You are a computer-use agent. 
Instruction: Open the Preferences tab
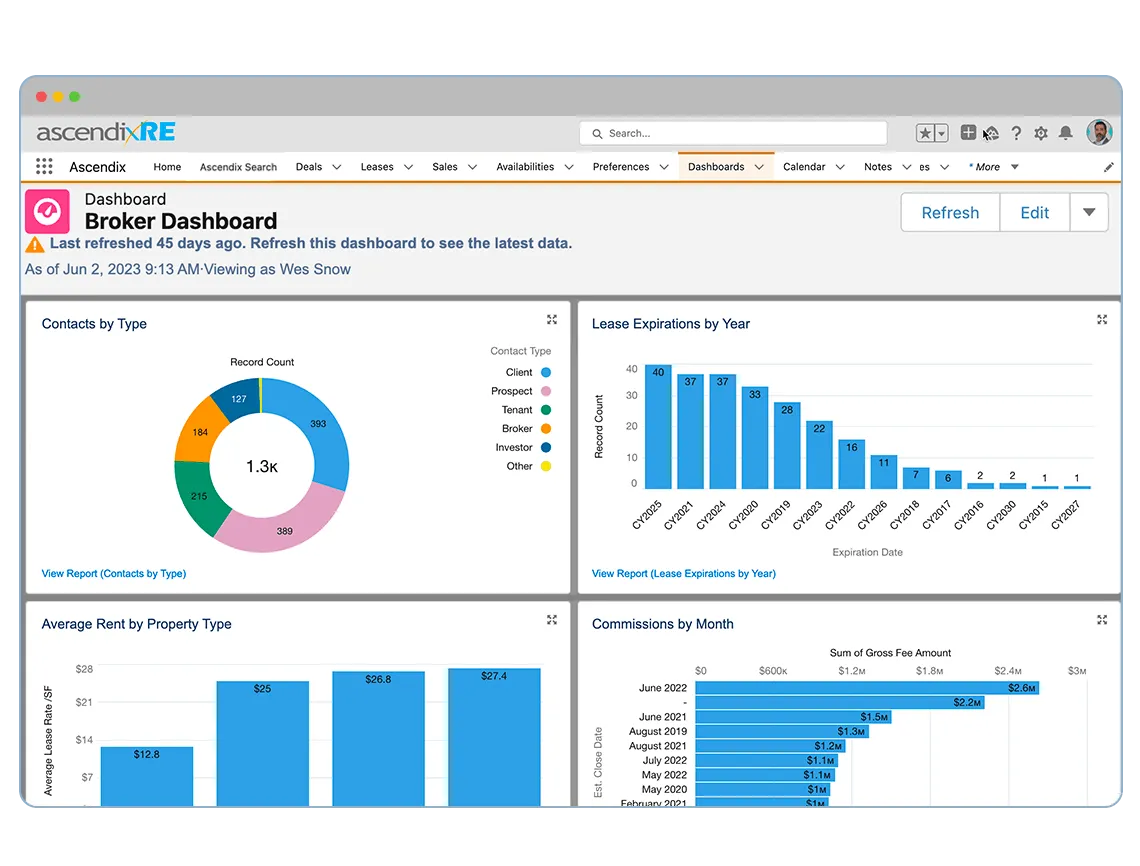621,167
